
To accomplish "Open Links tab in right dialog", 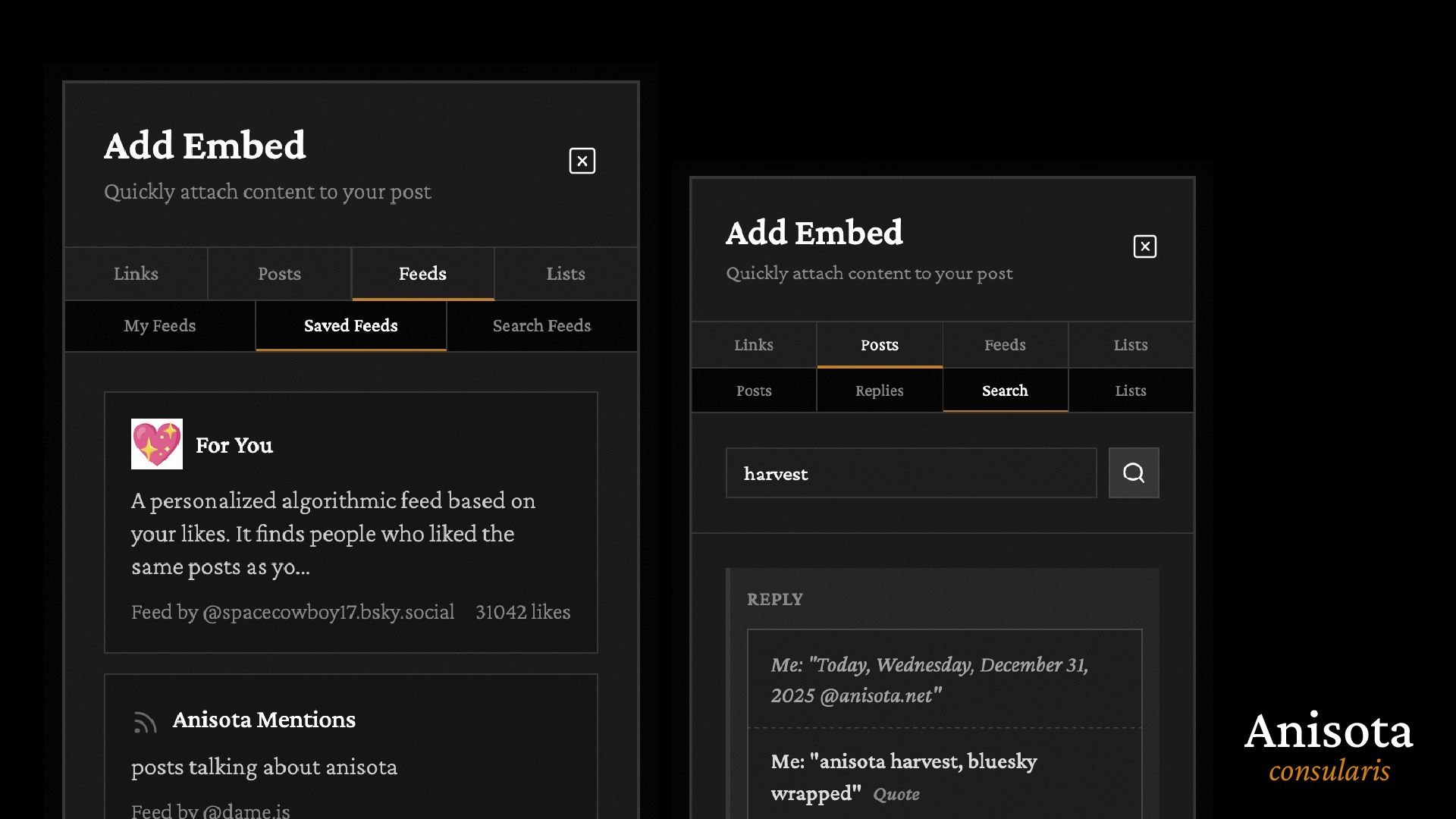I will click(753, 345).
